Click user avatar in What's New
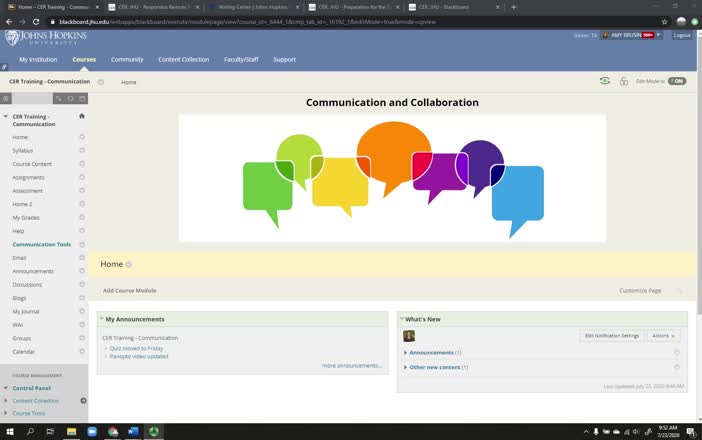 pyautogui.click(x=409, y=336)
